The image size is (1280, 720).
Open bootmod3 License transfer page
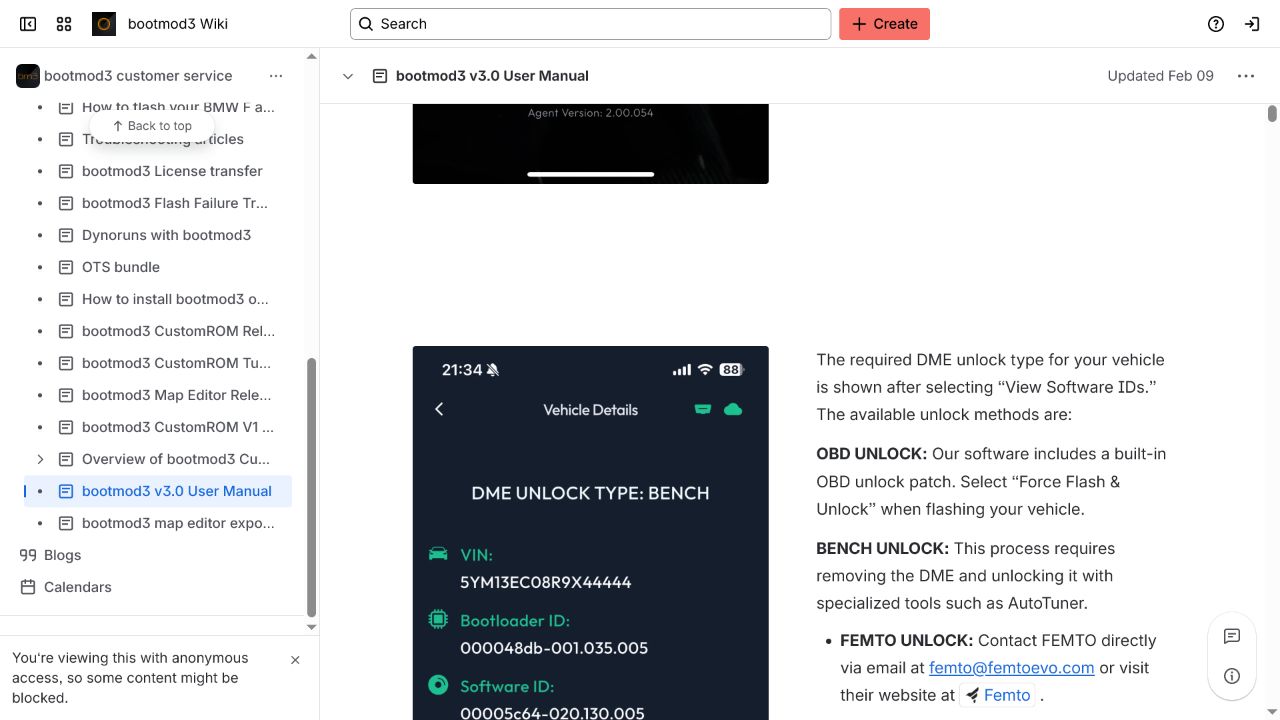[172, 171]
